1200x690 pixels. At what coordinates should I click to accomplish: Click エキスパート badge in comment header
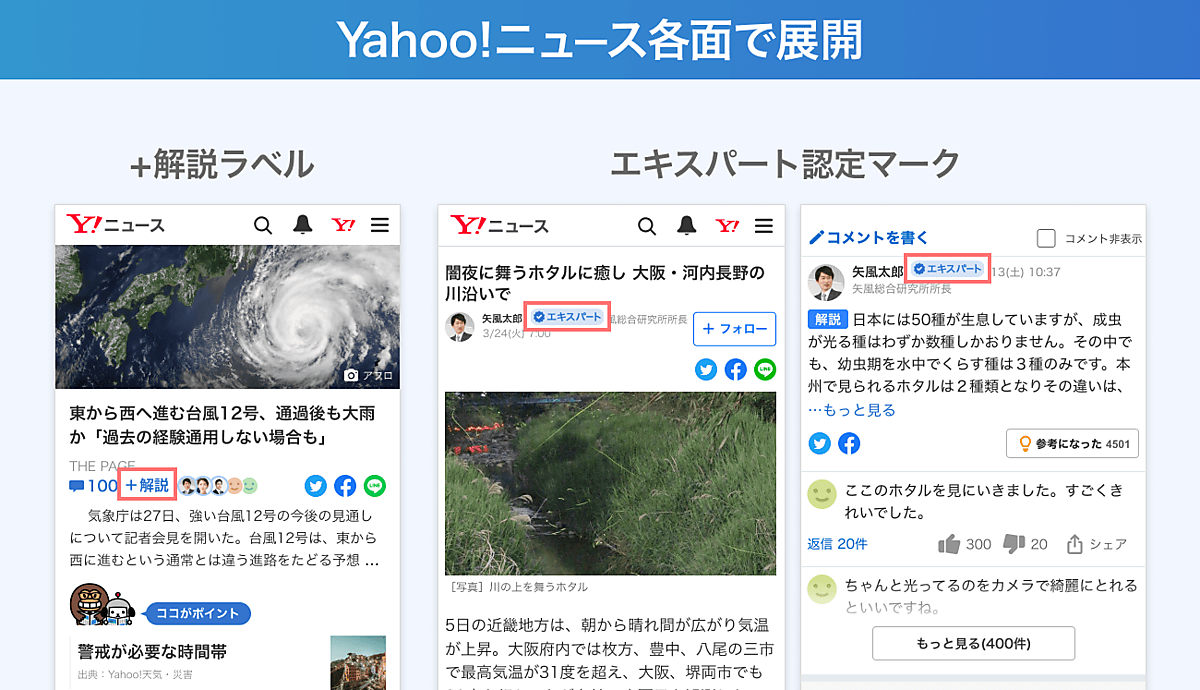(x=947, y=268)
